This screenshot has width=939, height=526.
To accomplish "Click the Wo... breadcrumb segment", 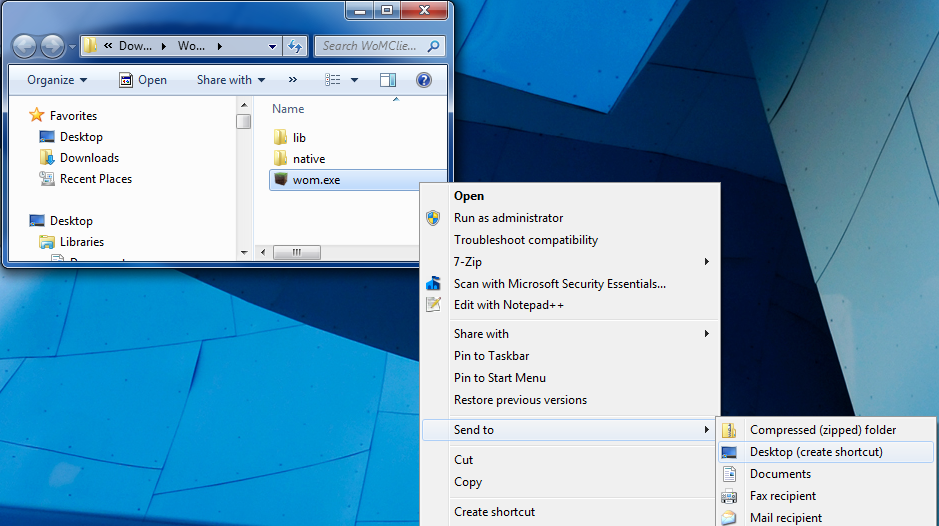I will (191, 46).
